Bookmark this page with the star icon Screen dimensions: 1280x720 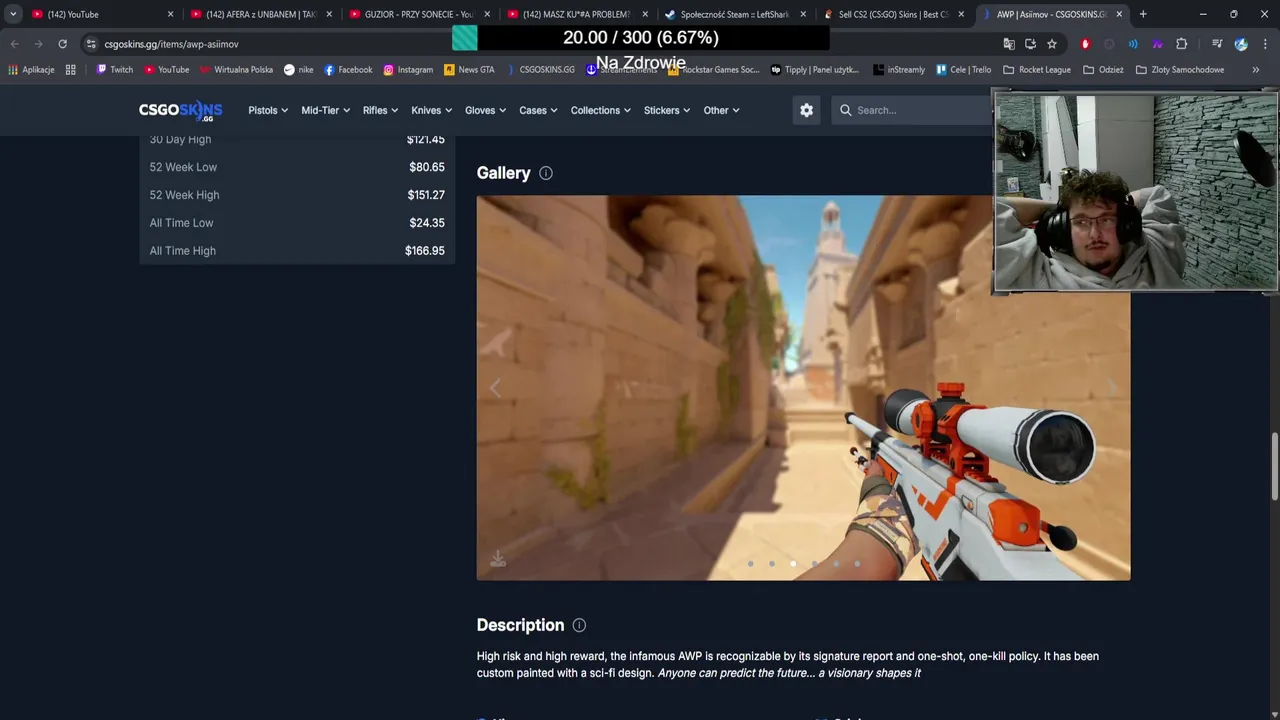click(x=1052, y=44)
